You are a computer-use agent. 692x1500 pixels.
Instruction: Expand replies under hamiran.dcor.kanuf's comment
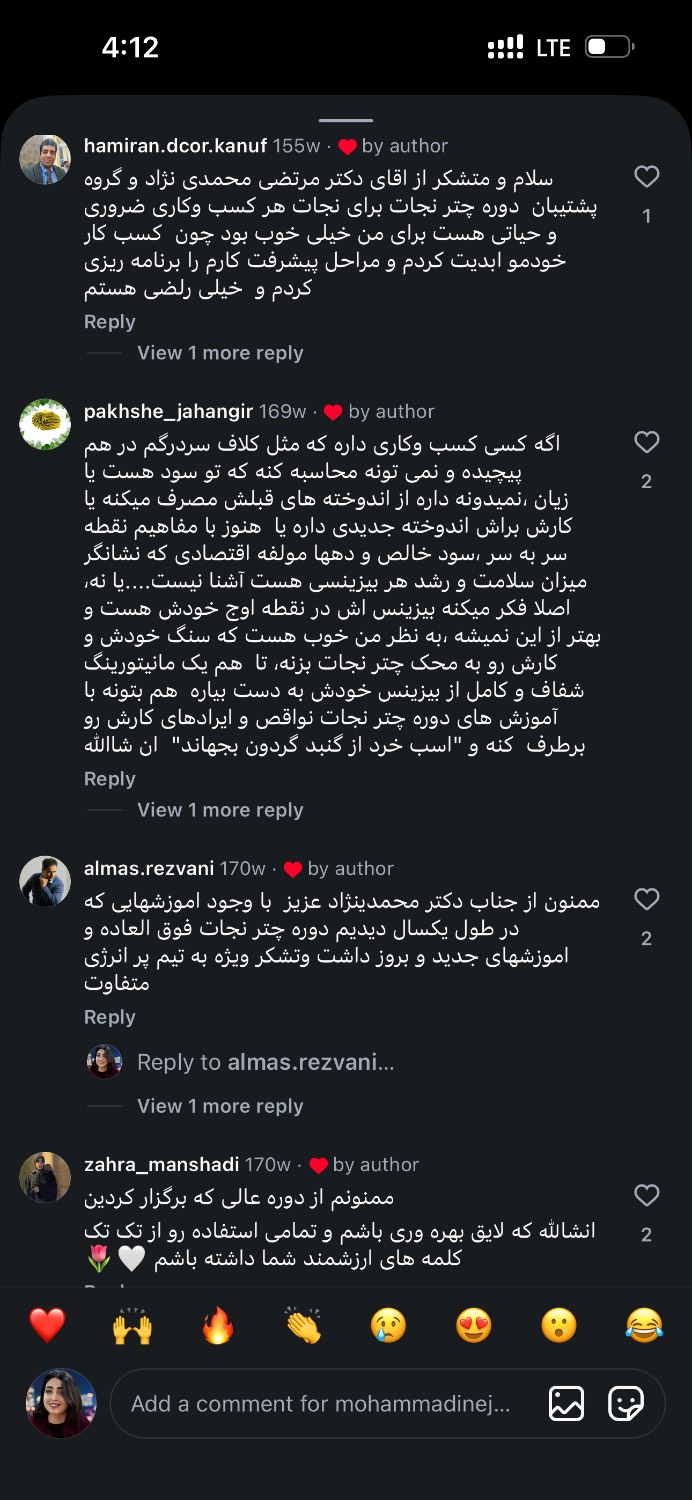[220, 353]
